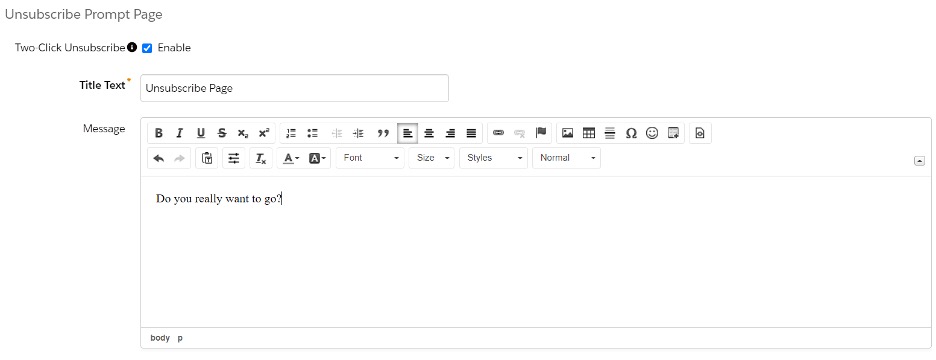Click the 'Unsubscribe Prompt Page' heading
The height and width of the screenshot is (360, 936).
[84, 15]
